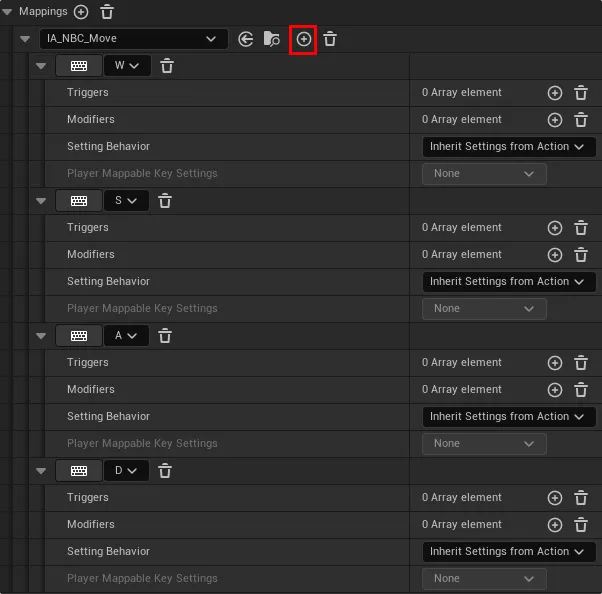Clear triggers for the A key
This screenshot has width=602, height=594.
(581, 363)
